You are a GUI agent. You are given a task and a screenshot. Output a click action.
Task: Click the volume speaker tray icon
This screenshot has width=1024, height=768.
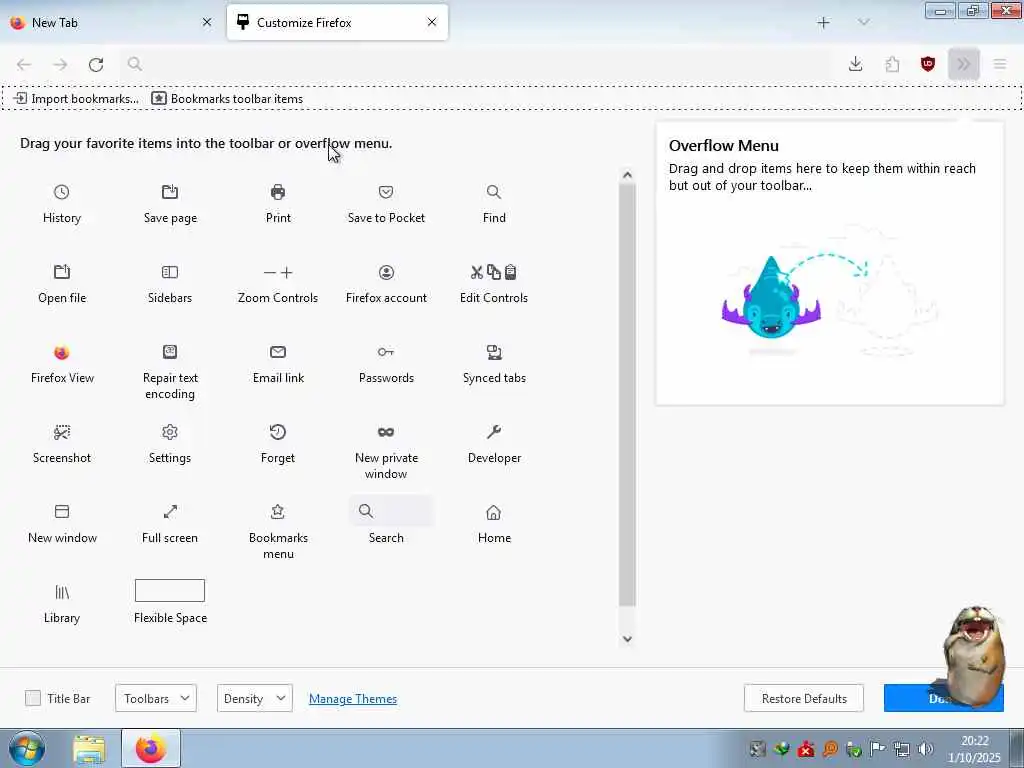pos(925,749)
